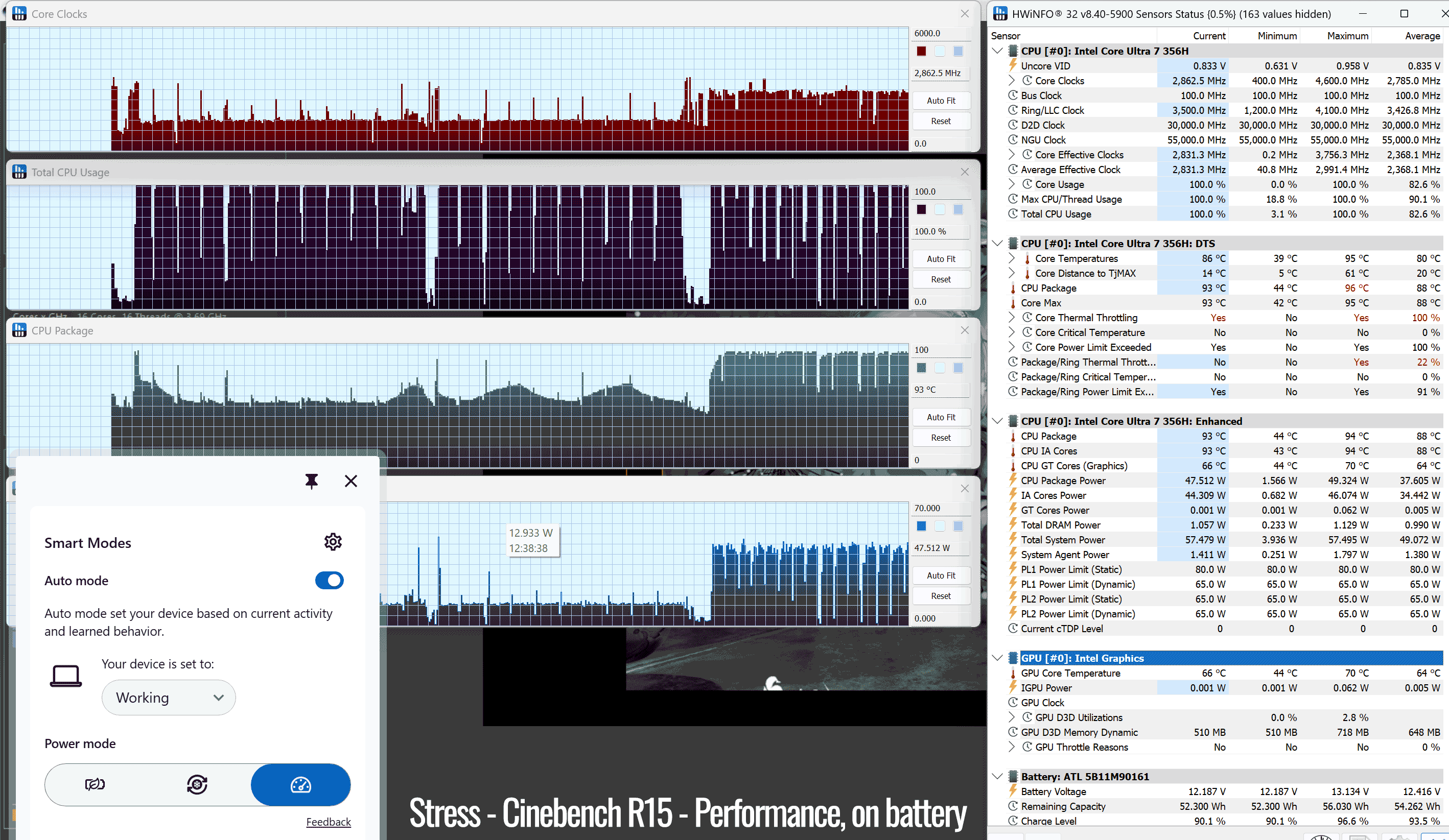This screenshot has height=840, width=1449.
Task: Click the thermometer icon beside CPU IA Cores
Action: [1013, 451]
